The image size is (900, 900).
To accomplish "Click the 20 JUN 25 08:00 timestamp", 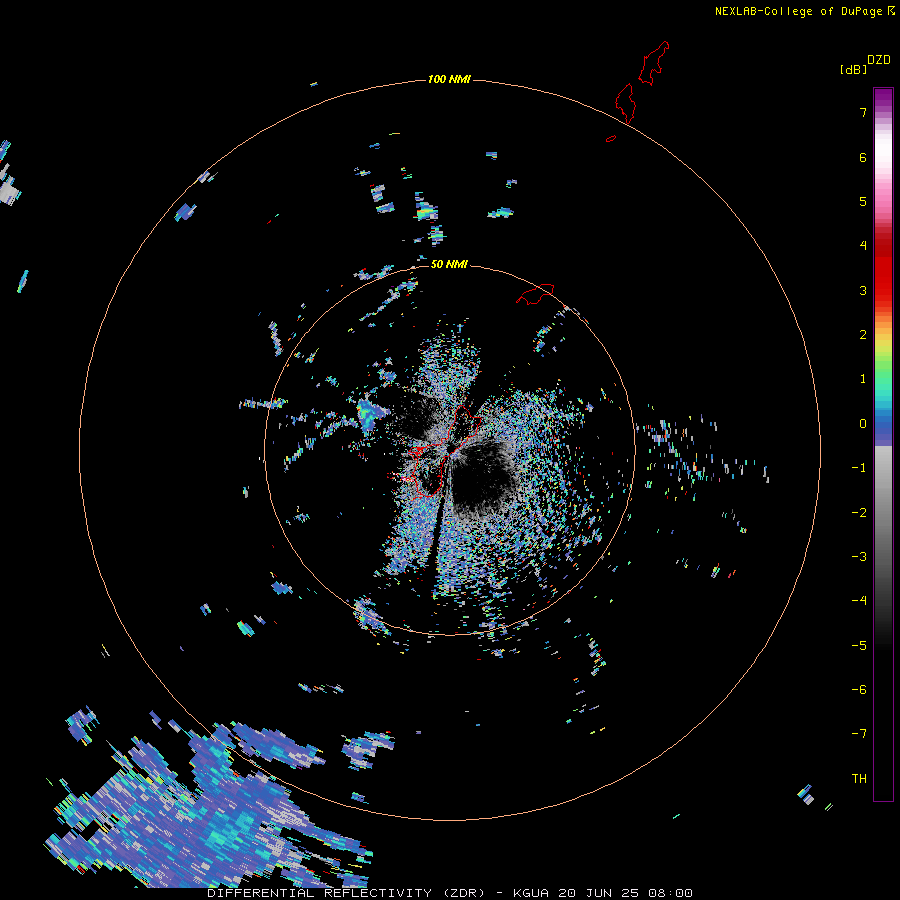I will (626, 893).
